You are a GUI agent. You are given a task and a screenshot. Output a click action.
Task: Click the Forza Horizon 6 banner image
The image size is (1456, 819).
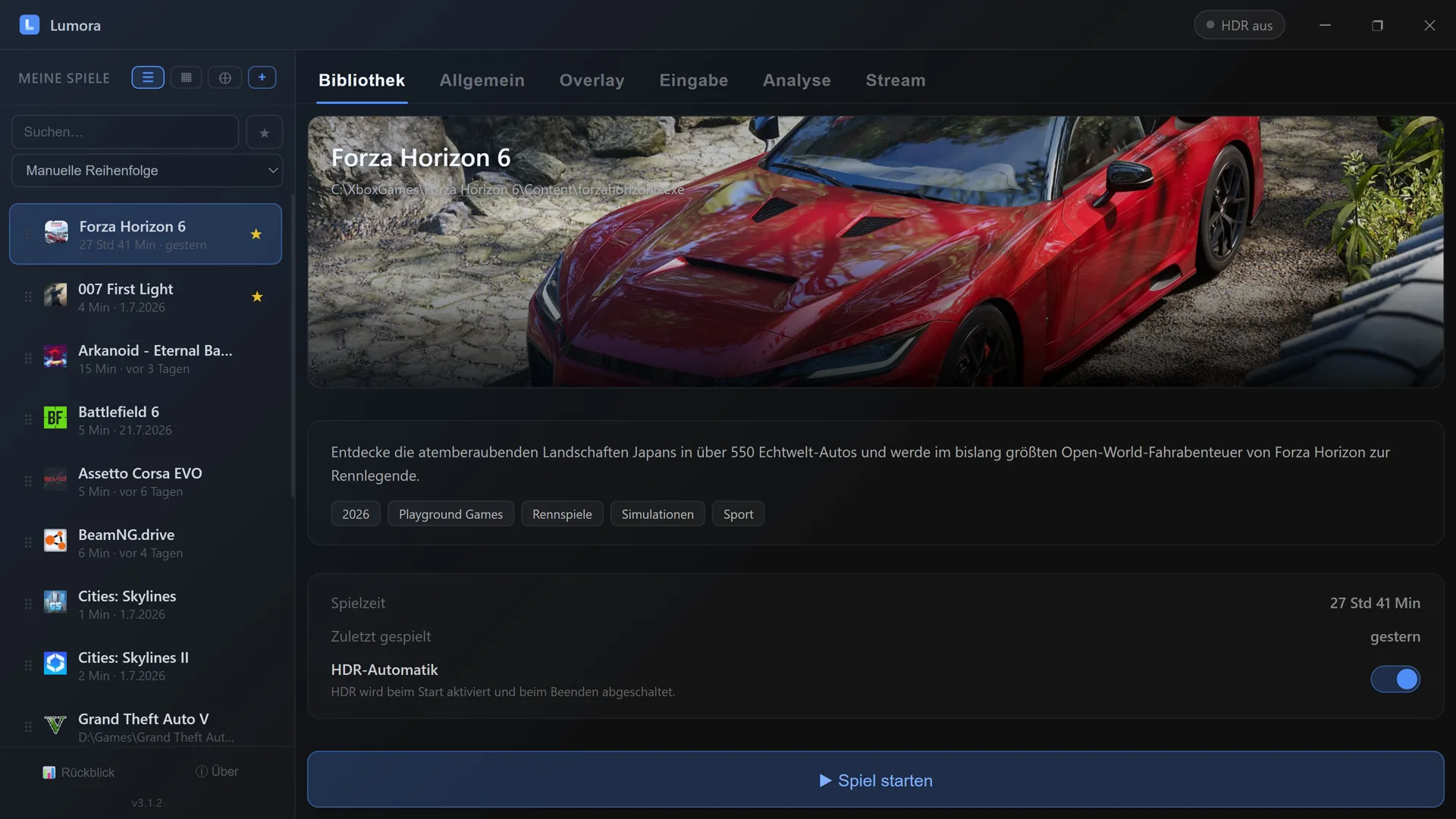[875, 252]
